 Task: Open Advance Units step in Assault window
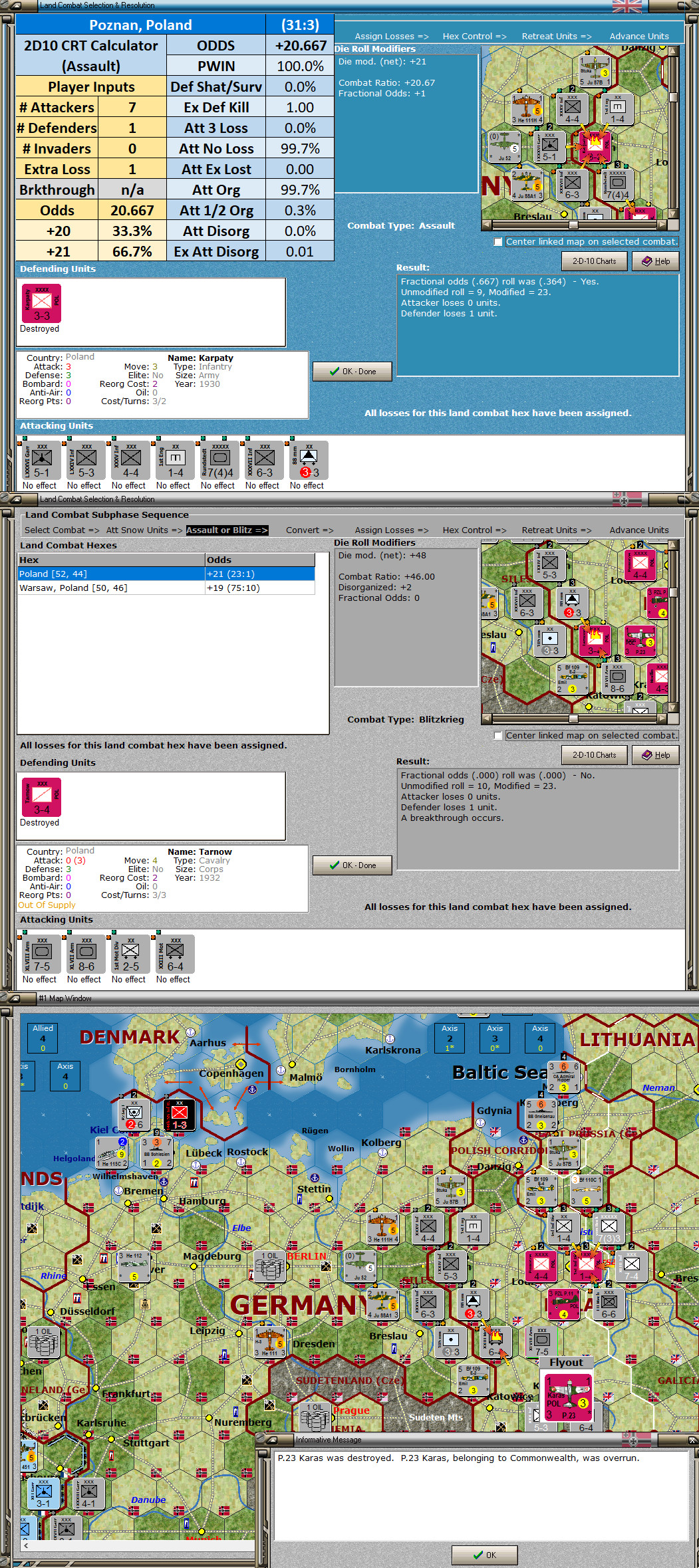(x=639, y=36)
